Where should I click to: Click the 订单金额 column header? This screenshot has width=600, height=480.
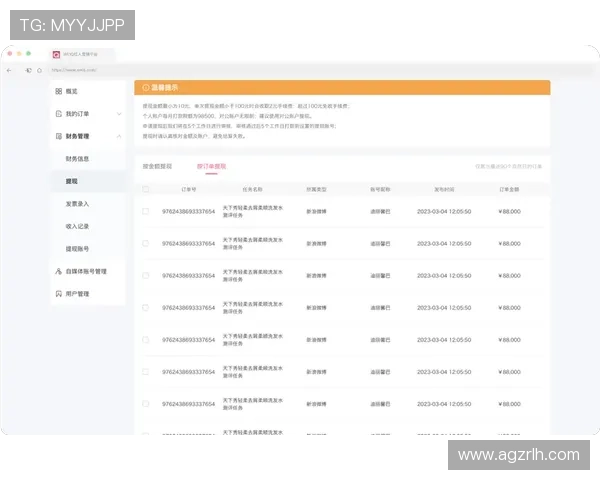pyautogui.click(x=509, y=189)
